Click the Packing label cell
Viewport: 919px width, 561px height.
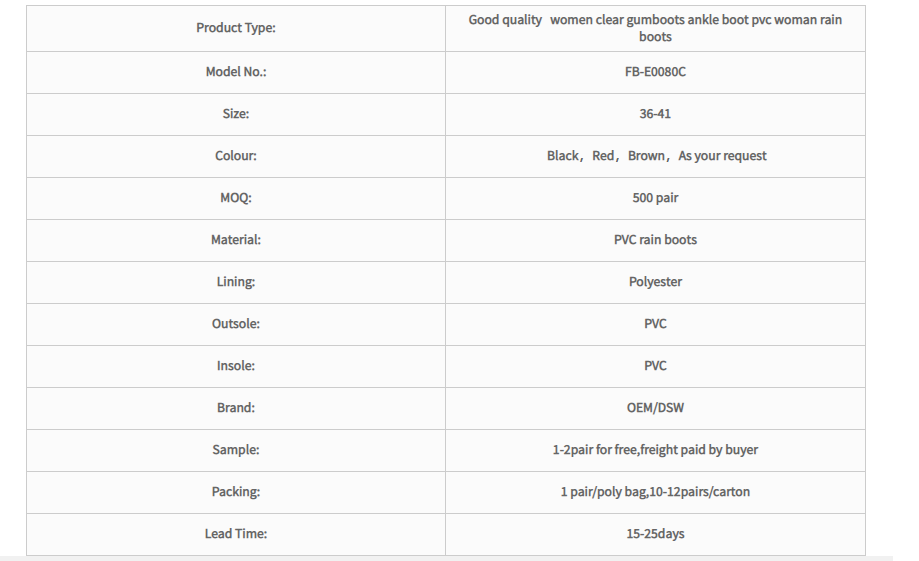coord(236,492)
